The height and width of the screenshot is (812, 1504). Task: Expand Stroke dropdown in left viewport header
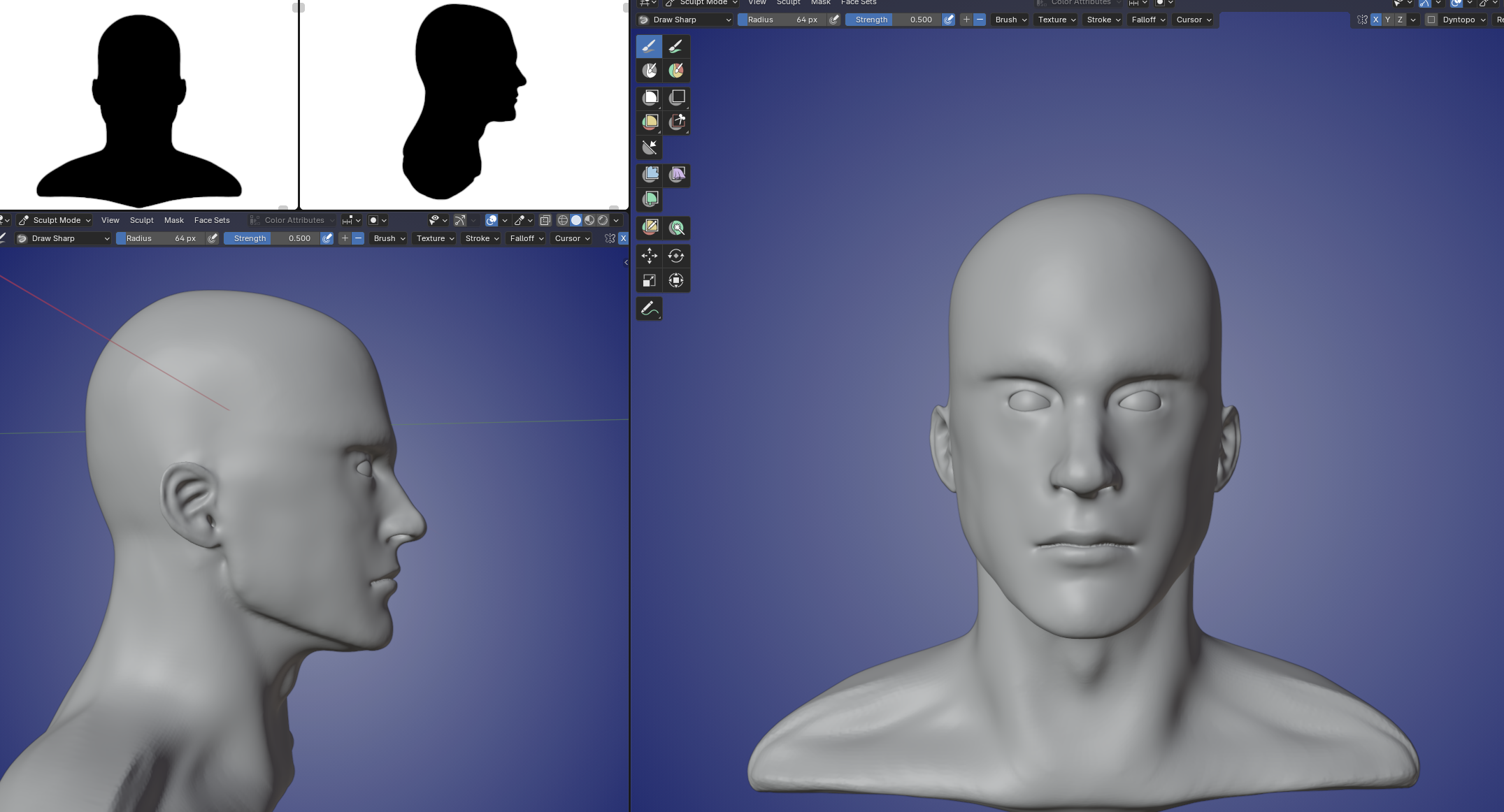[x=482, y=238]
